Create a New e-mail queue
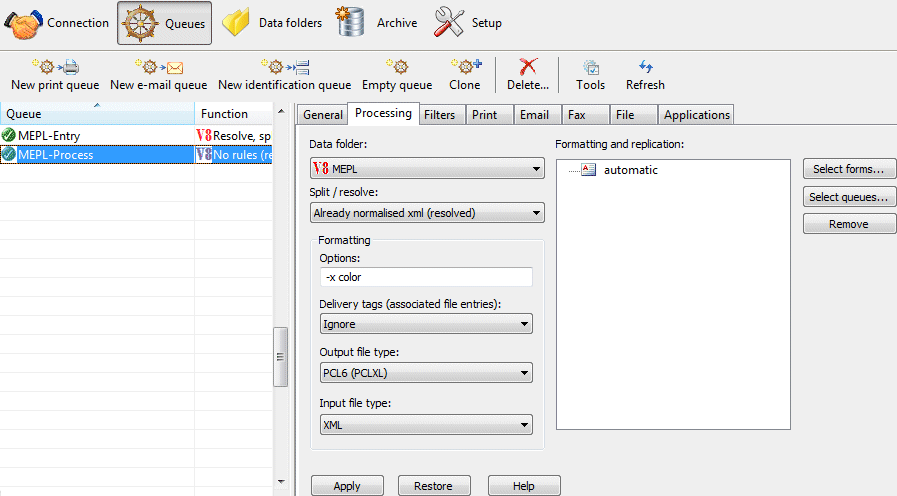Image resolution: width=897 pixels, height=496 pixels. point(158,75)
